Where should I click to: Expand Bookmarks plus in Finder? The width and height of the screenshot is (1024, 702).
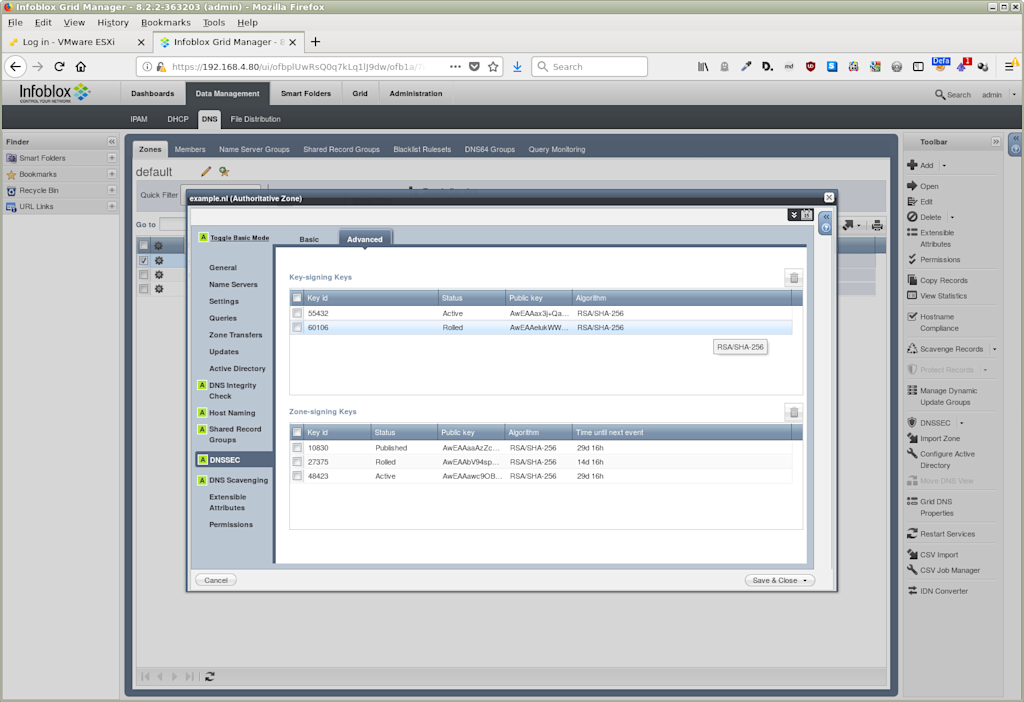point(112,174)
